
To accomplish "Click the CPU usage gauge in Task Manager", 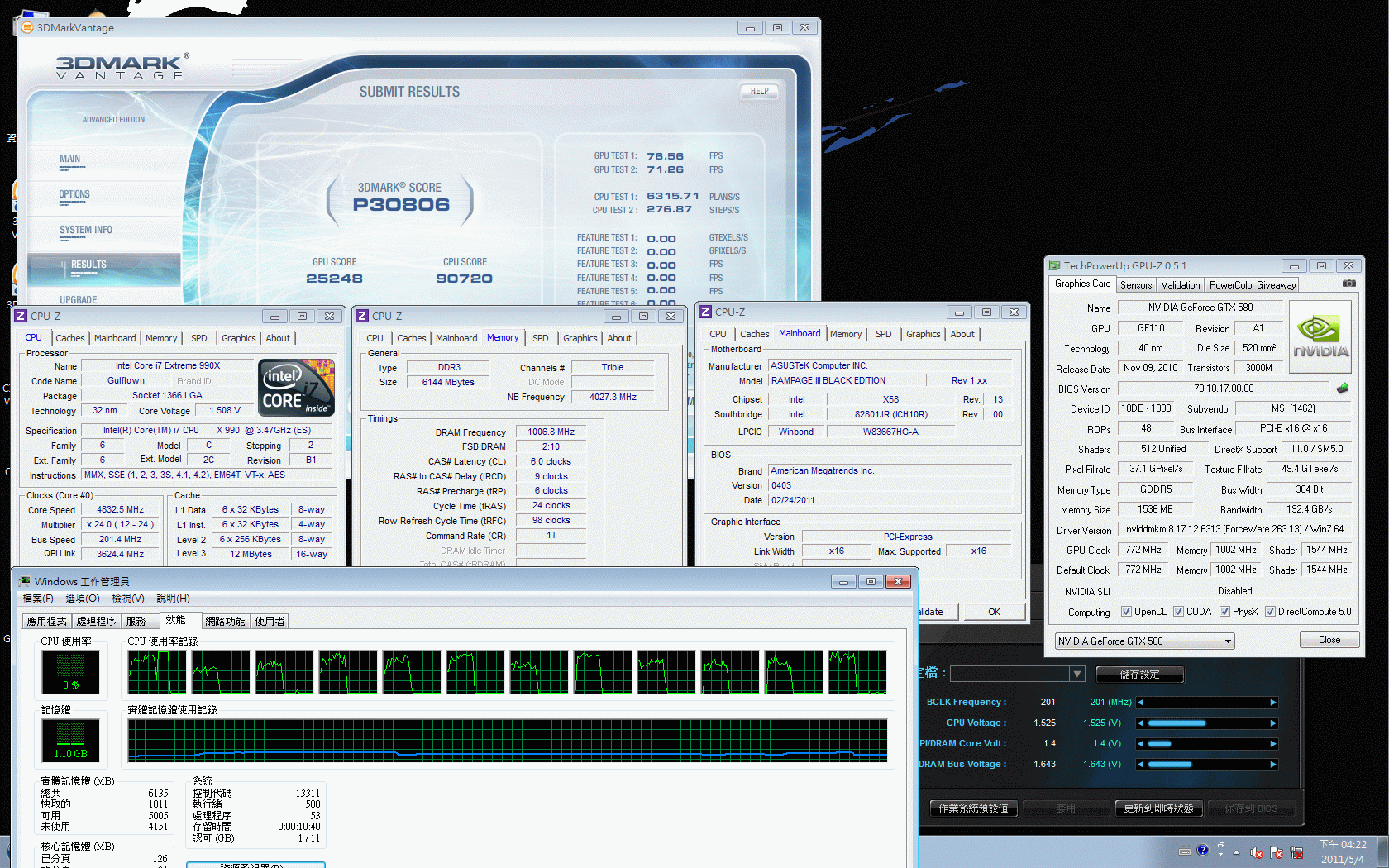I will pos(71,671).
